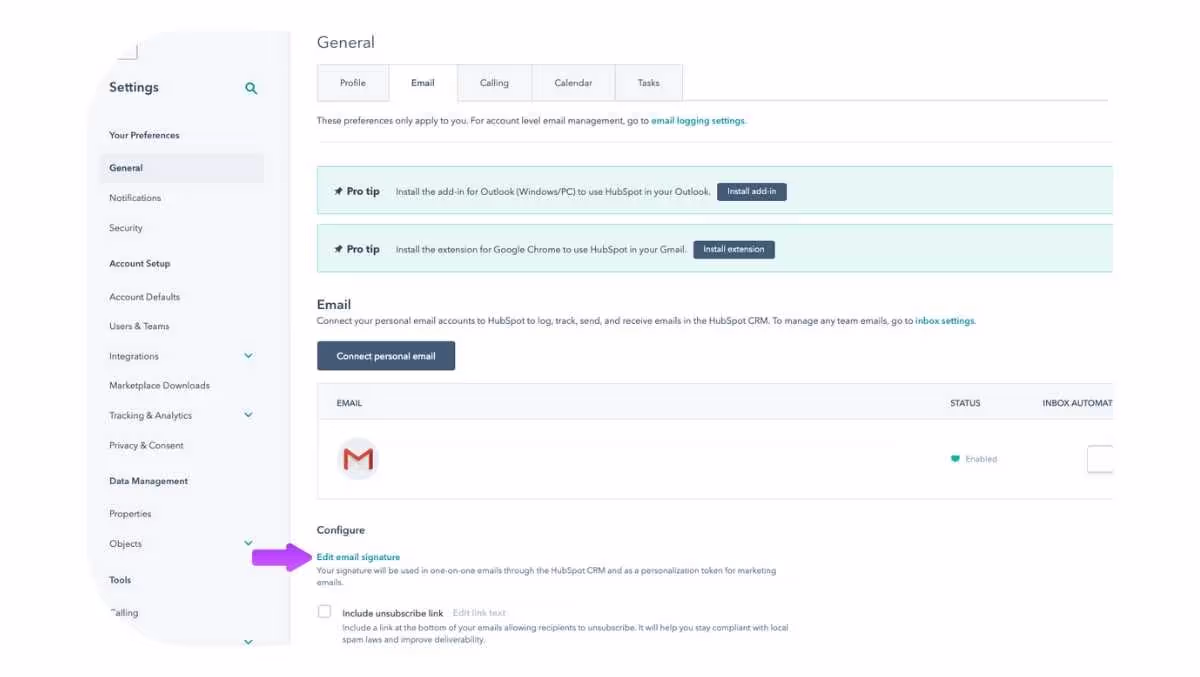Switch to the Profile tab
The image size is (1200, 677).
(353, 83)
